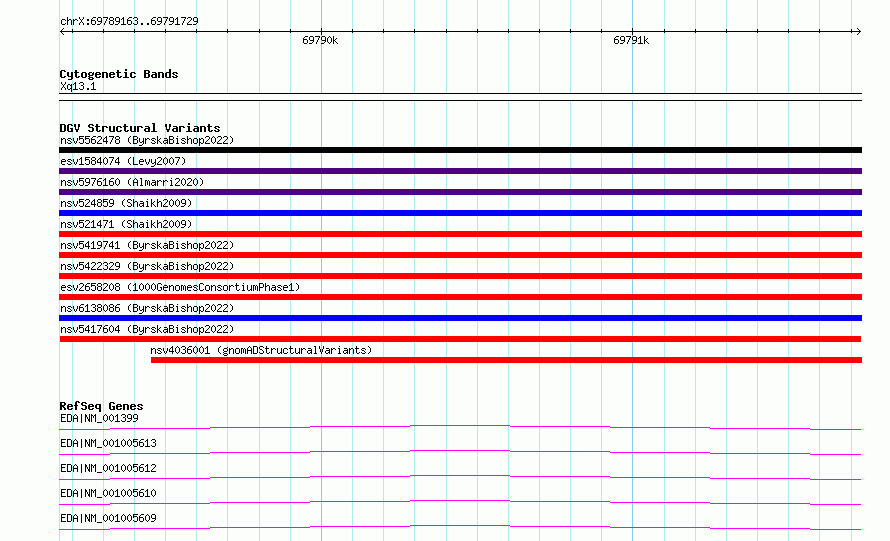Select the blue nsv524859 variant bar
Screen dimensions: 890x541
[460, 213]
